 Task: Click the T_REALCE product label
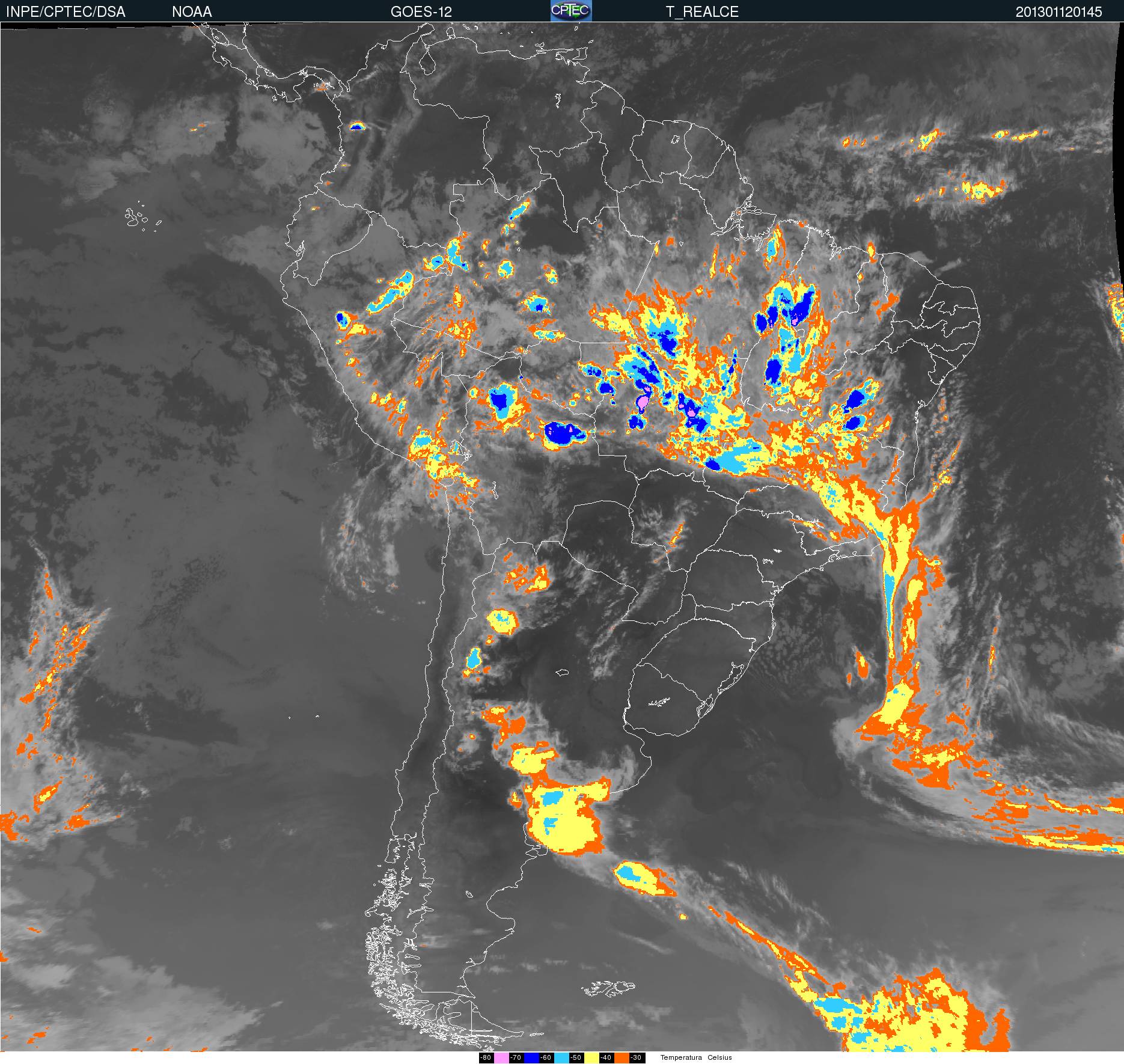[702, 12]
